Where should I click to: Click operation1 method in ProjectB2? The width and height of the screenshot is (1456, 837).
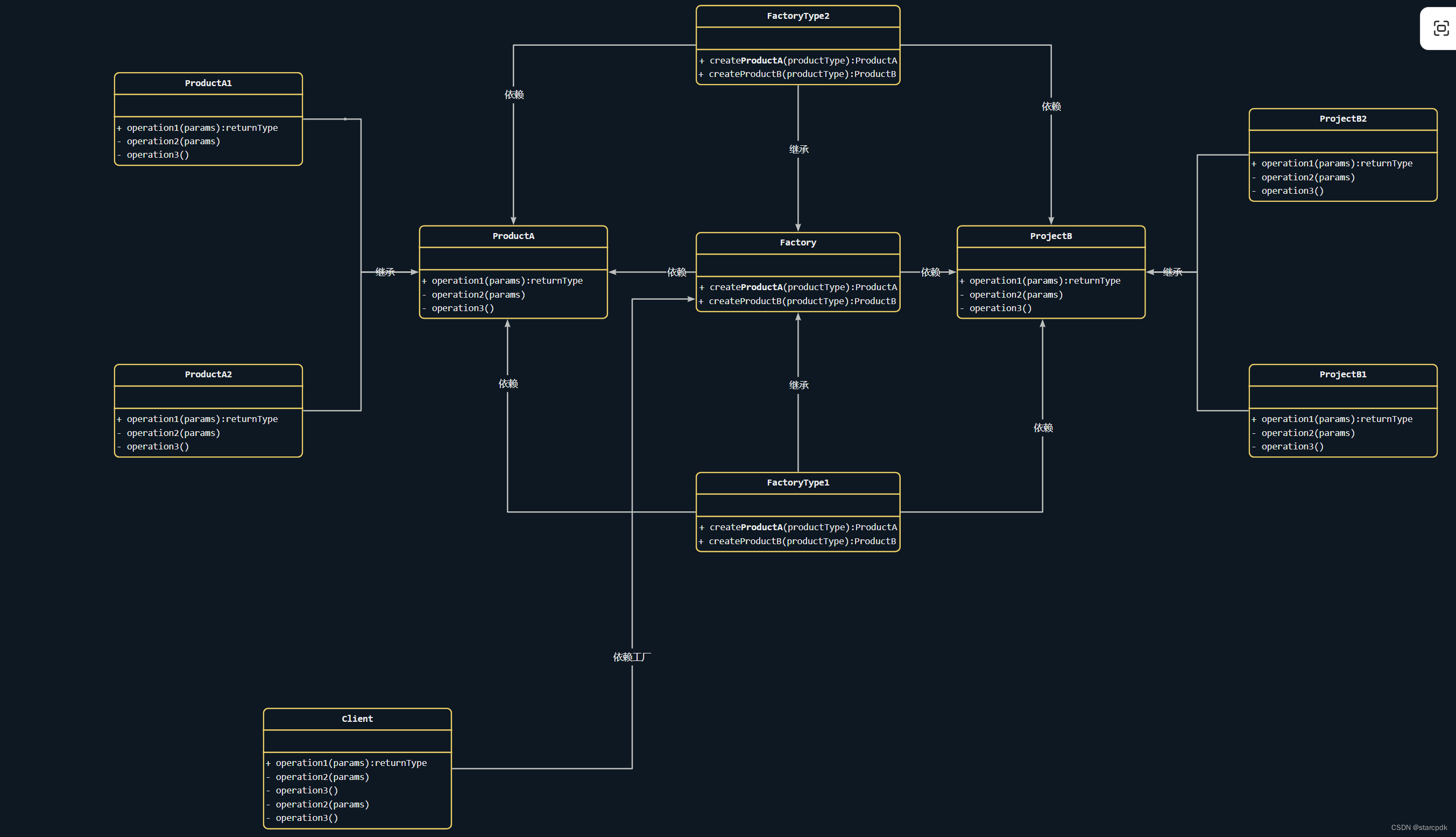1332,163
